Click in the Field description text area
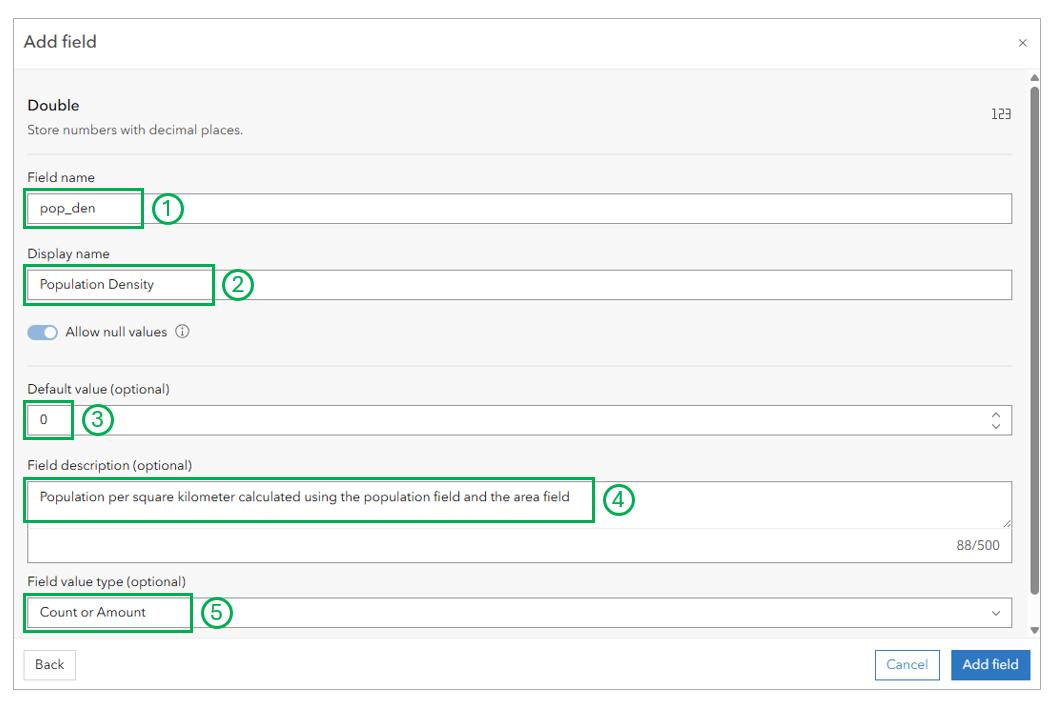Image resolution: width=1055 pixels, height=710 pixels. [519, 505]
